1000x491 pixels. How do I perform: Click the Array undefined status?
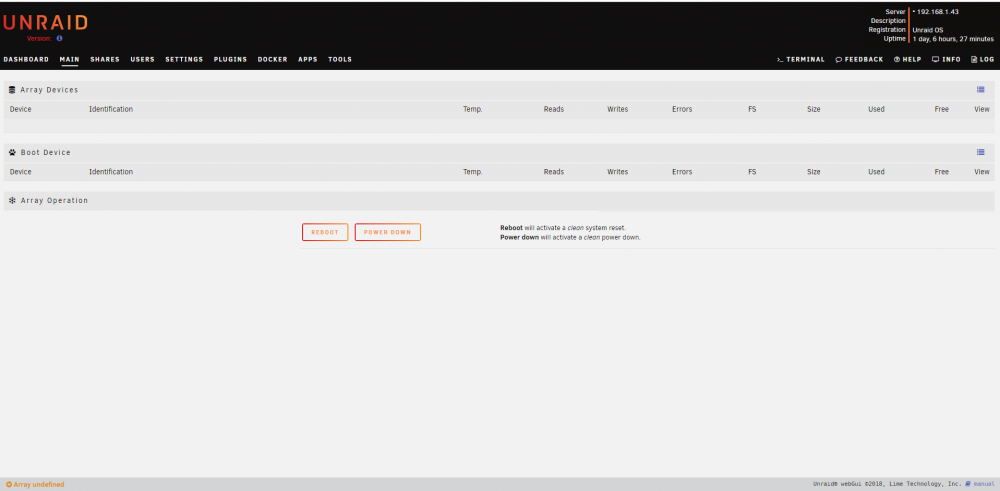(x=35, y=485)
